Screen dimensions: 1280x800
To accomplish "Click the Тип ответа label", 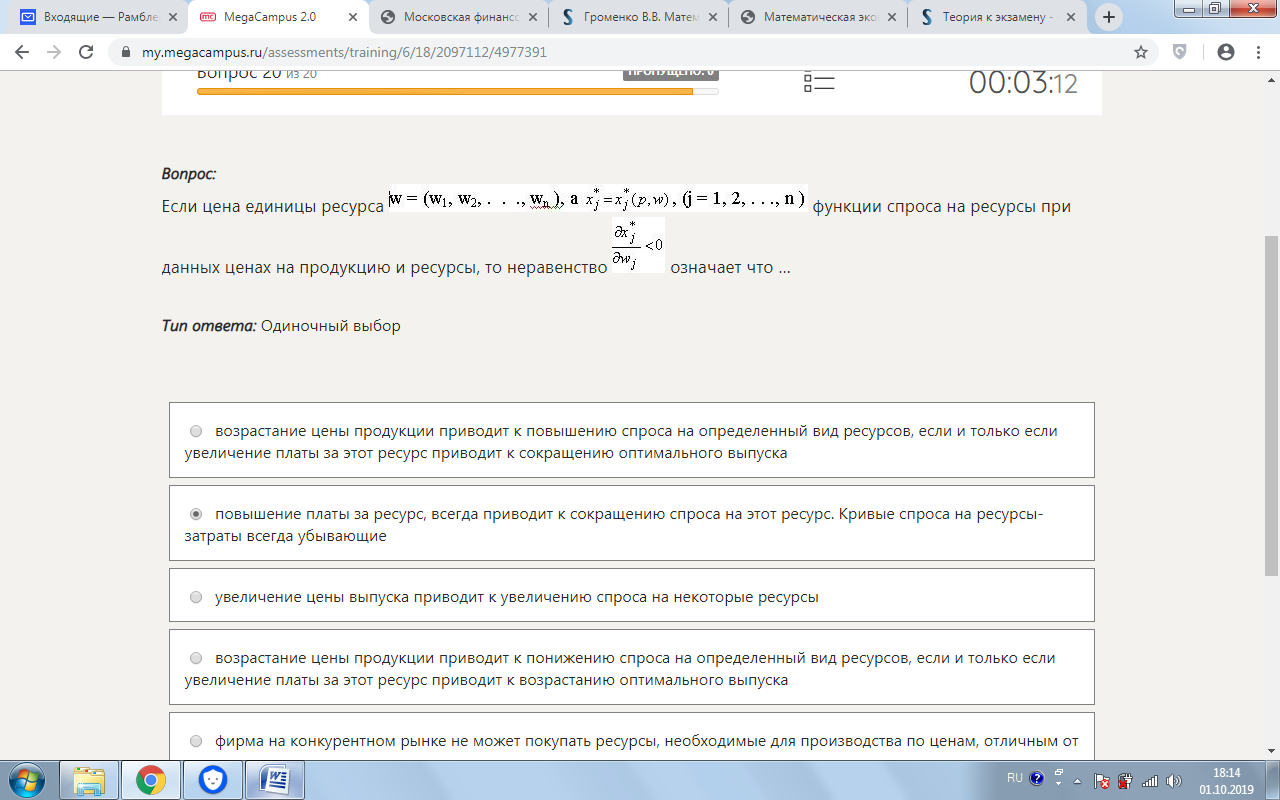I will coord(209,326).
